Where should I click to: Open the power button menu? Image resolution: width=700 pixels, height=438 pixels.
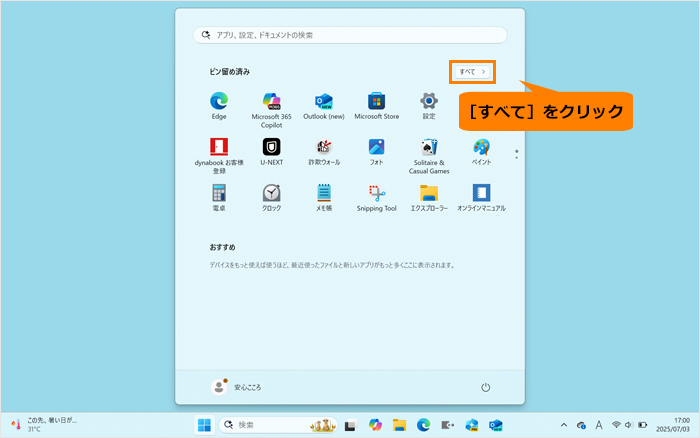485,387
